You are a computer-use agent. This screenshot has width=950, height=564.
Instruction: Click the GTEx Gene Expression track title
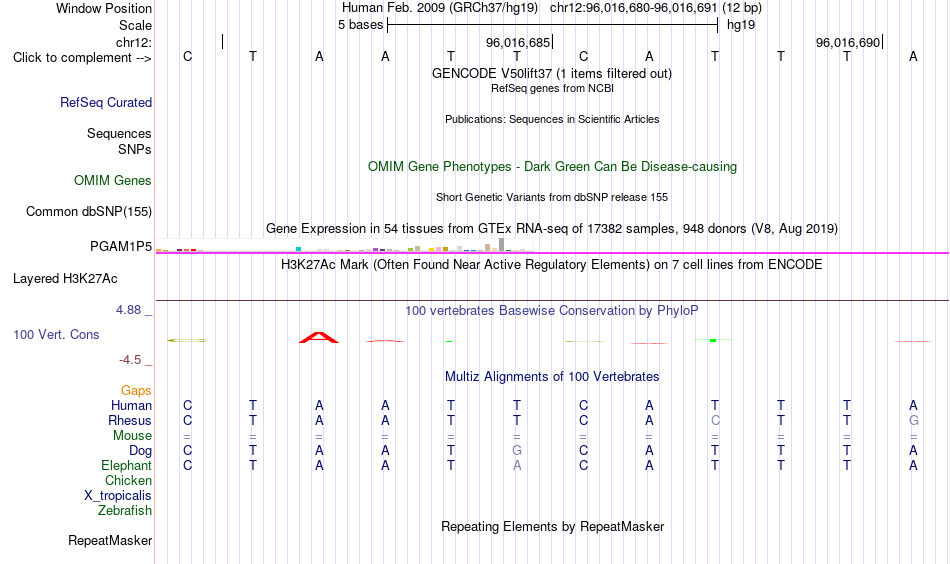[x=552, y=229]
